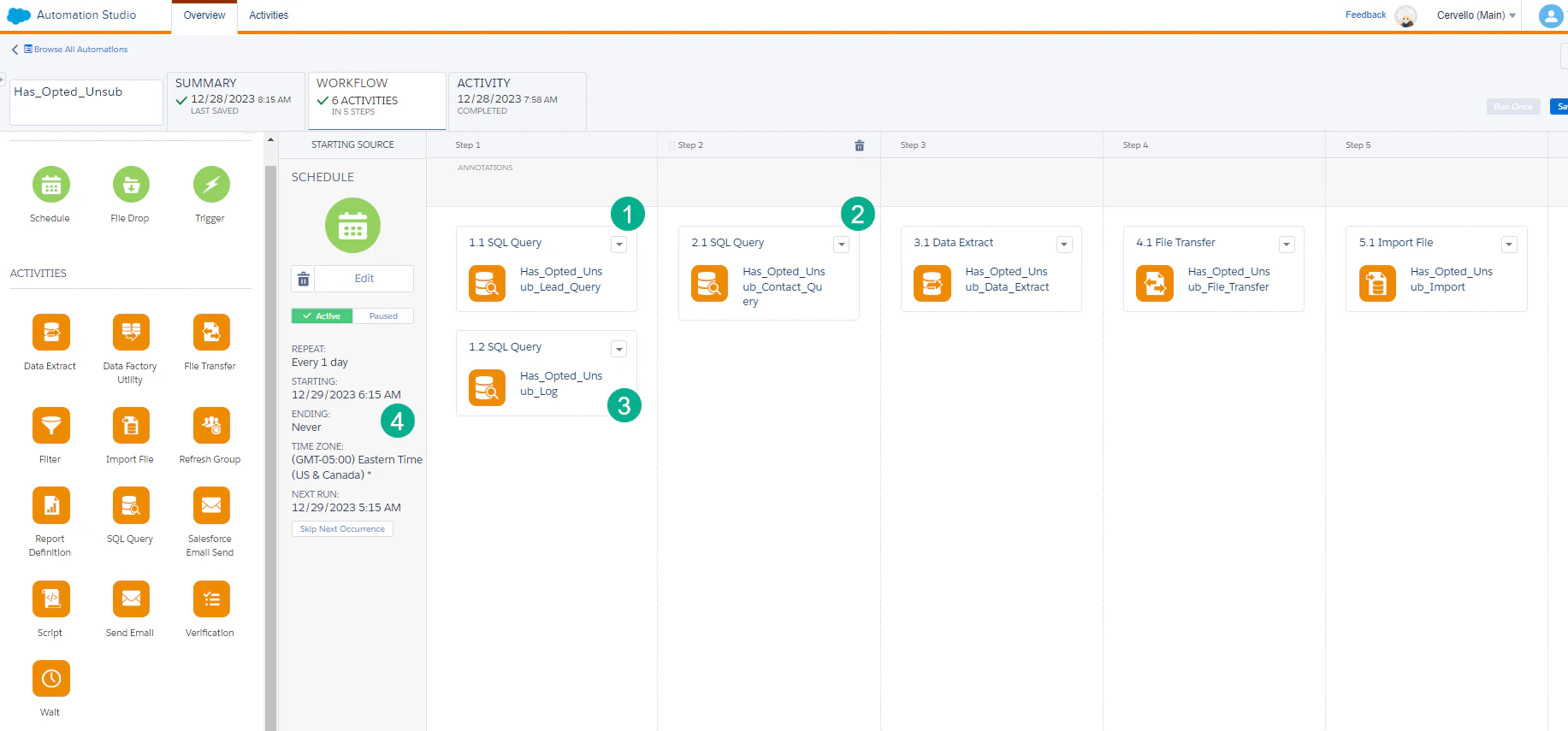Open the Feedback link
This screenshot has width=1568, height=731.
1365,15
